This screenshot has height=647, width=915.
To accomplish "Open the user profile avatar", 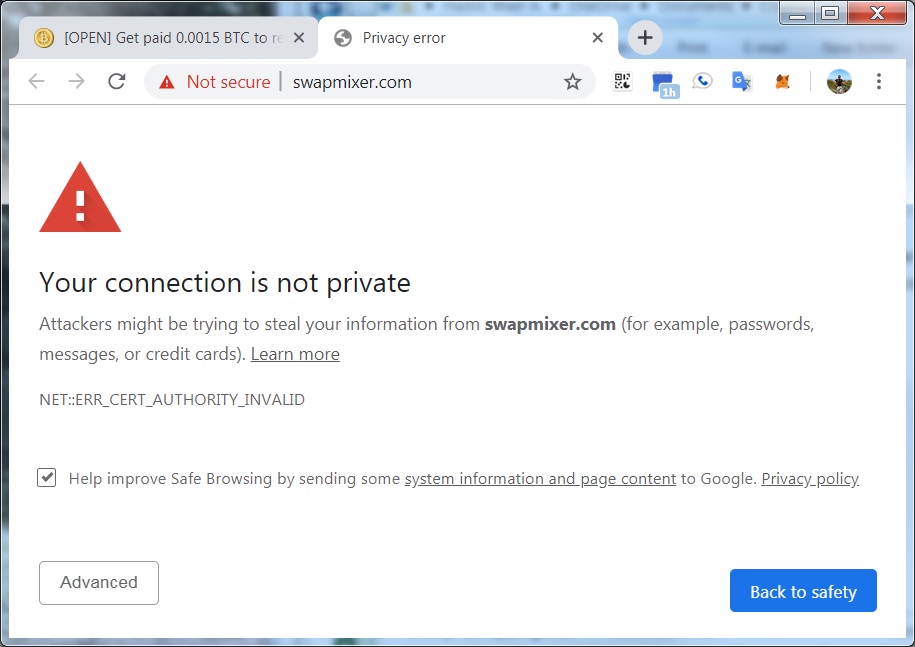I will pyautogui.click(x=839, y=82).
